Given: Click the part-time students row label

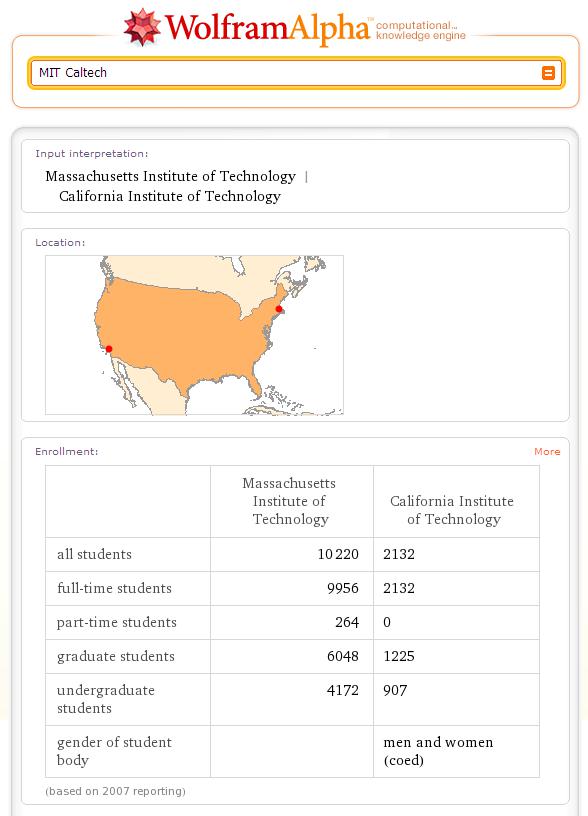Looking at the screenshot, I should click(x=117, y=622).
